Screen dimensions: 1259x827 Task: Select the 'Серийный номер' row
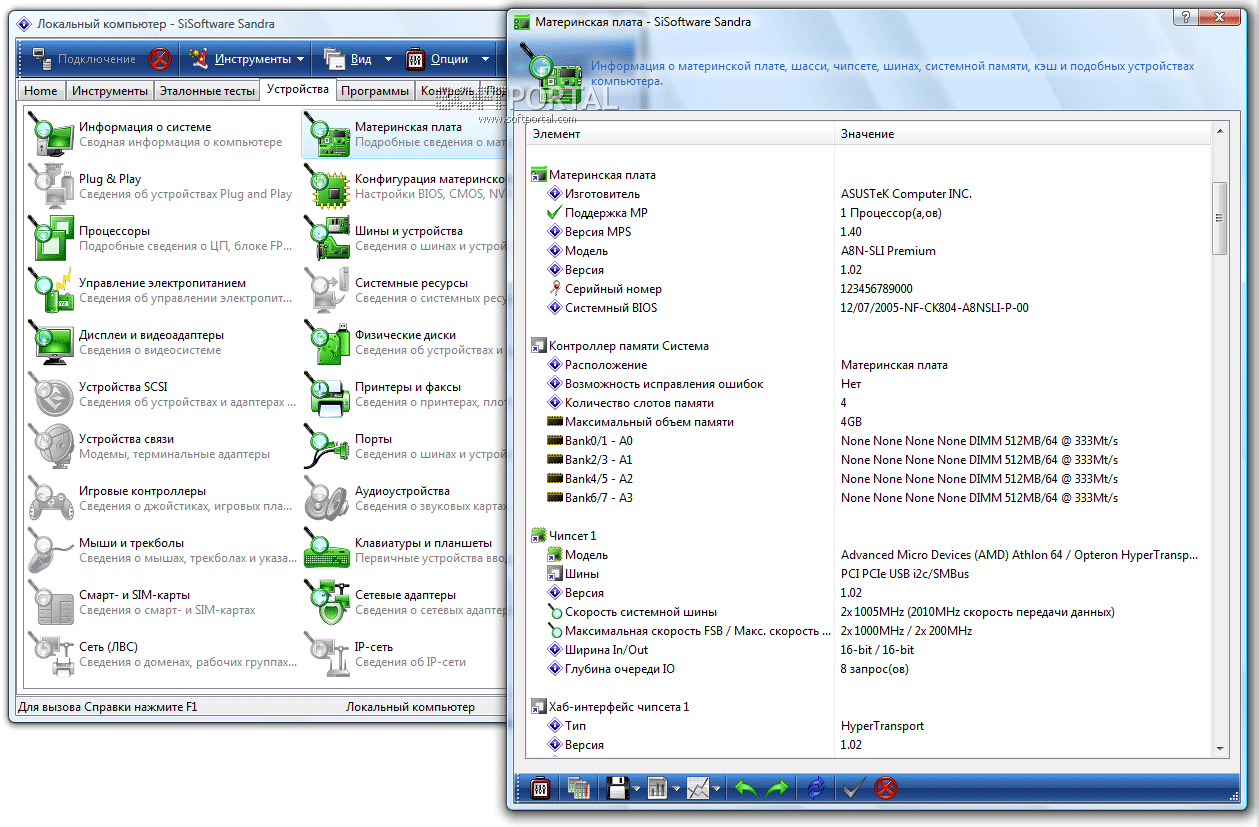[869, 289]
